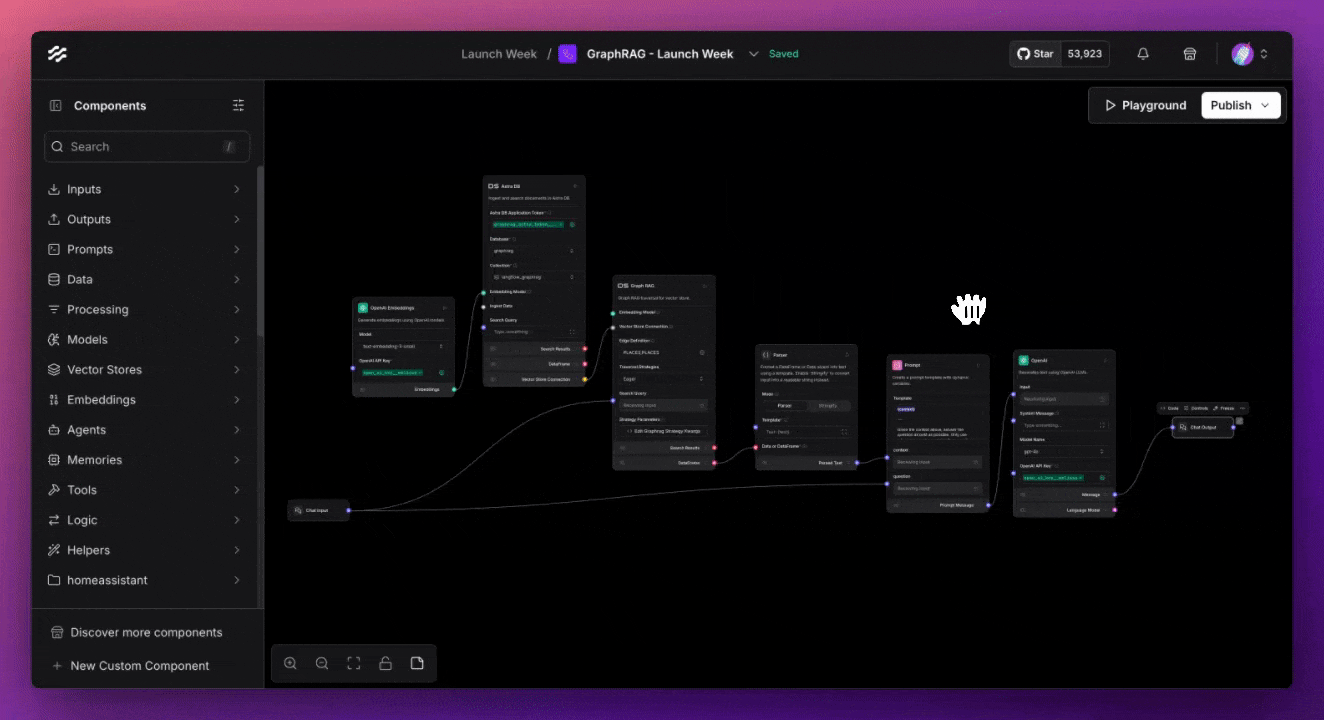The image size is (1324, 720).
Task: Toggle the canvas lock icon
Action: coord(385,663)
